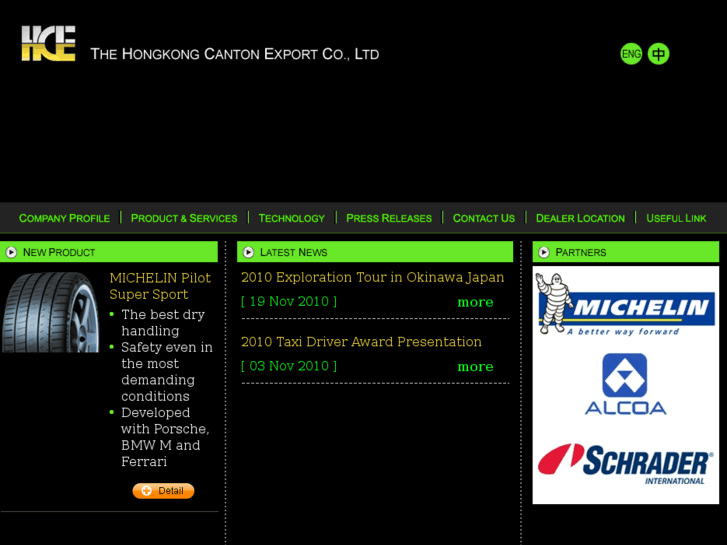The image size is (727, 545).
Task: Open the Schrader International partner logo
Action: [625, 464]
